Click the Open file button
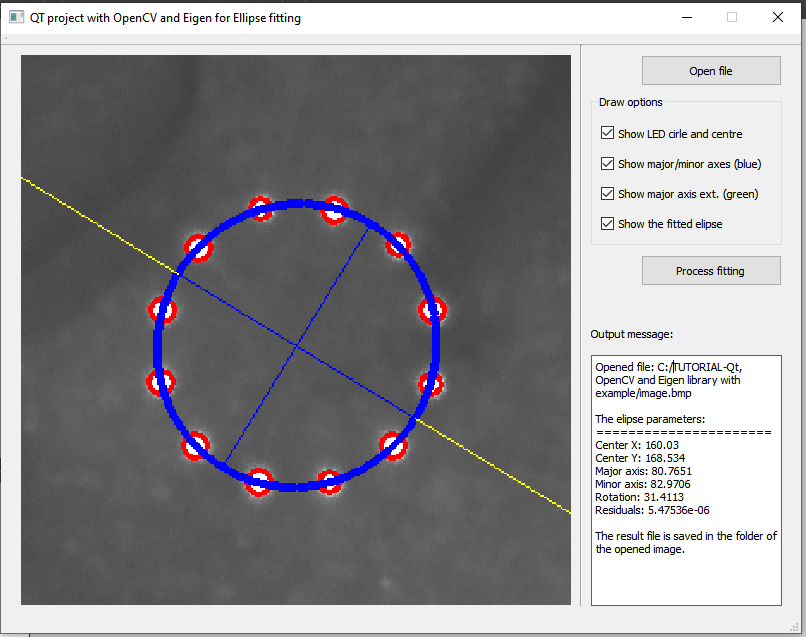 [x=710, y=70]
